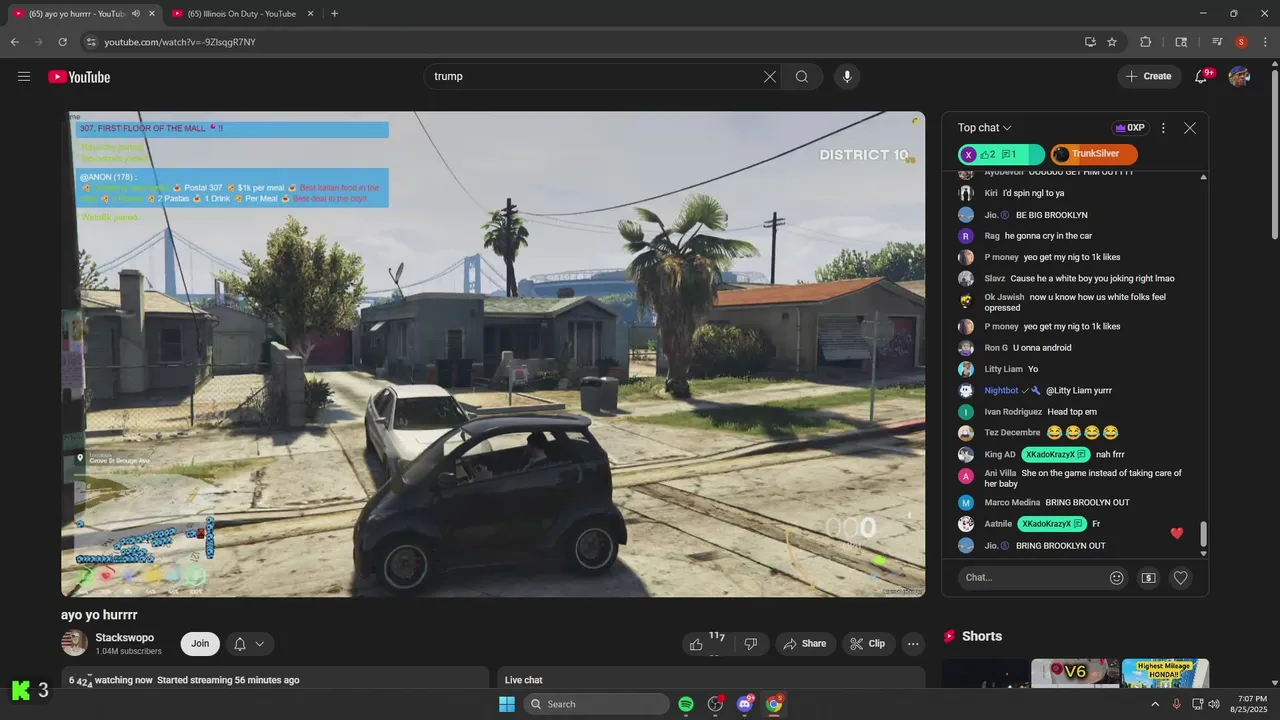
Task: Show hidden system tray icons
Action: tap(1155, 704)
